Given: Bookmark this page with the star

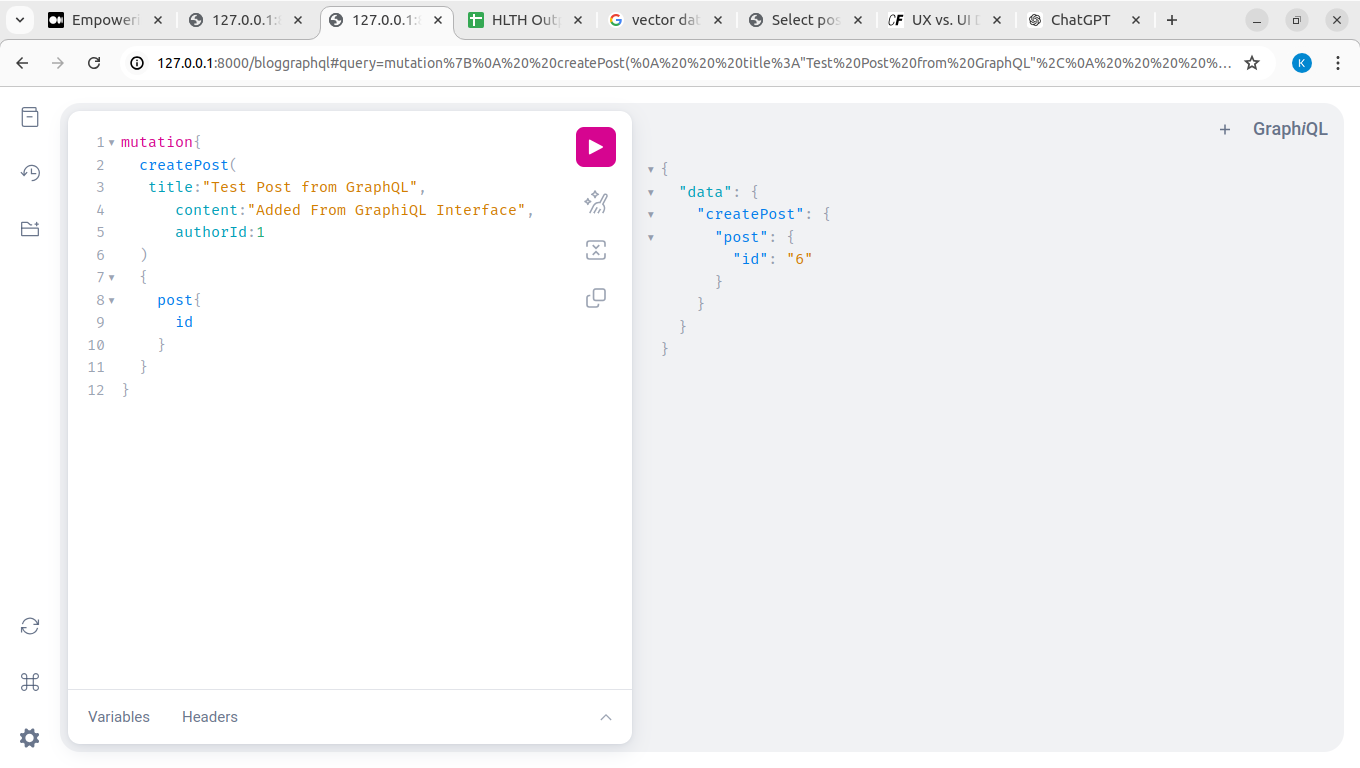Looking at the screenshot, I should pyautogui.click(x=1251, y=63).
